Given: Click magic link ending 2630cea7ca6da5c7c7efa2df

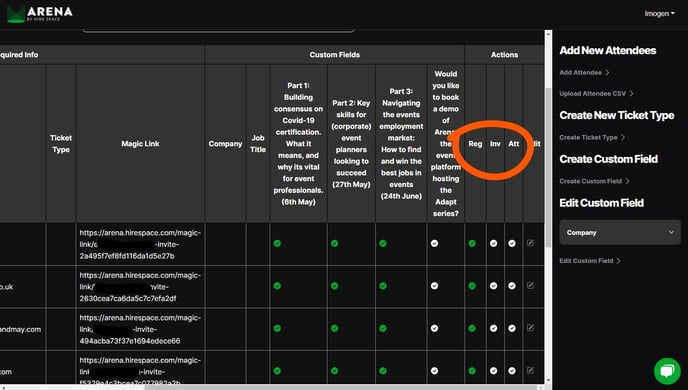Looking at the screenshot, I should click(x=140, y=287).
